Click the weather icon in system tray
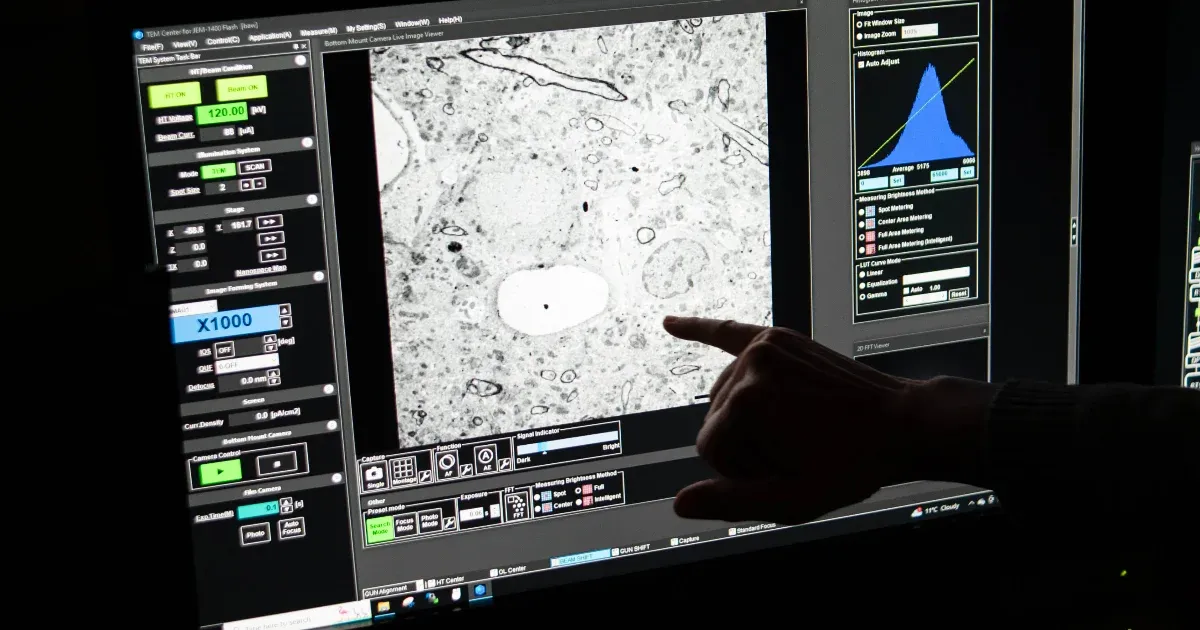Image resolution: width=1200 pixels, height=630 pixels. tap(917, 512)
